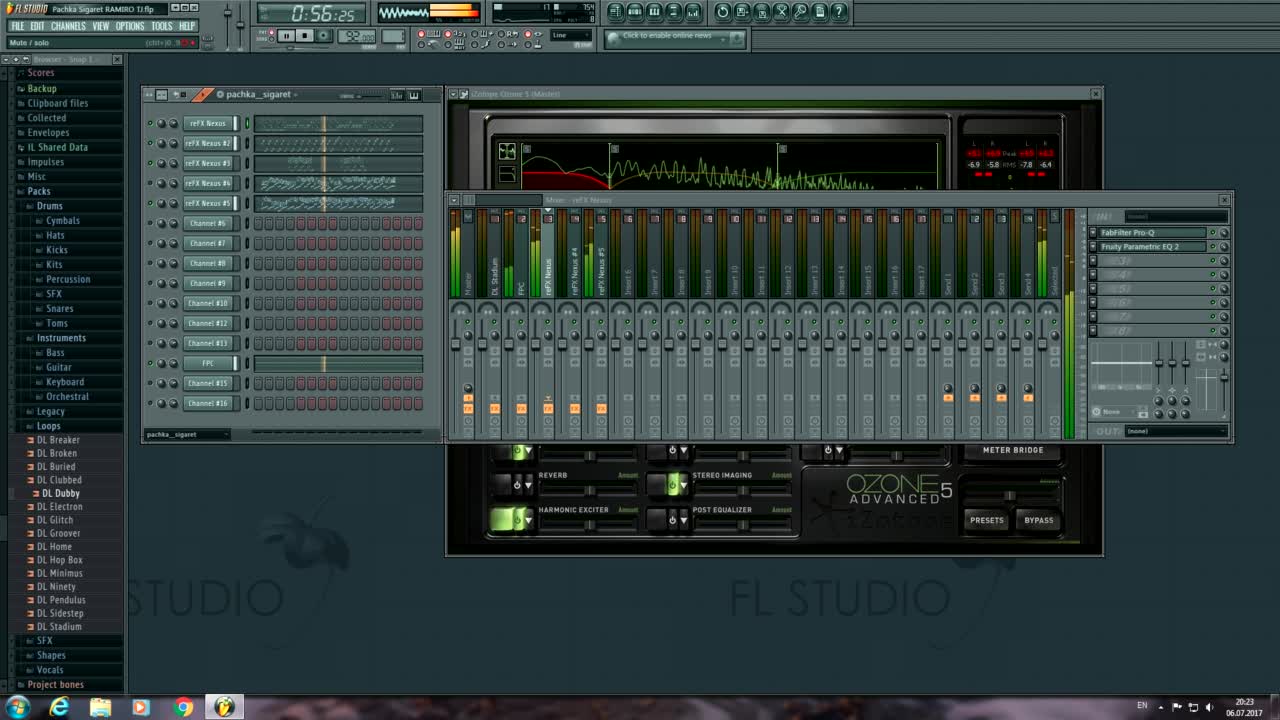Toggle the Ozone Reverb module power

(x=517, y=484)
